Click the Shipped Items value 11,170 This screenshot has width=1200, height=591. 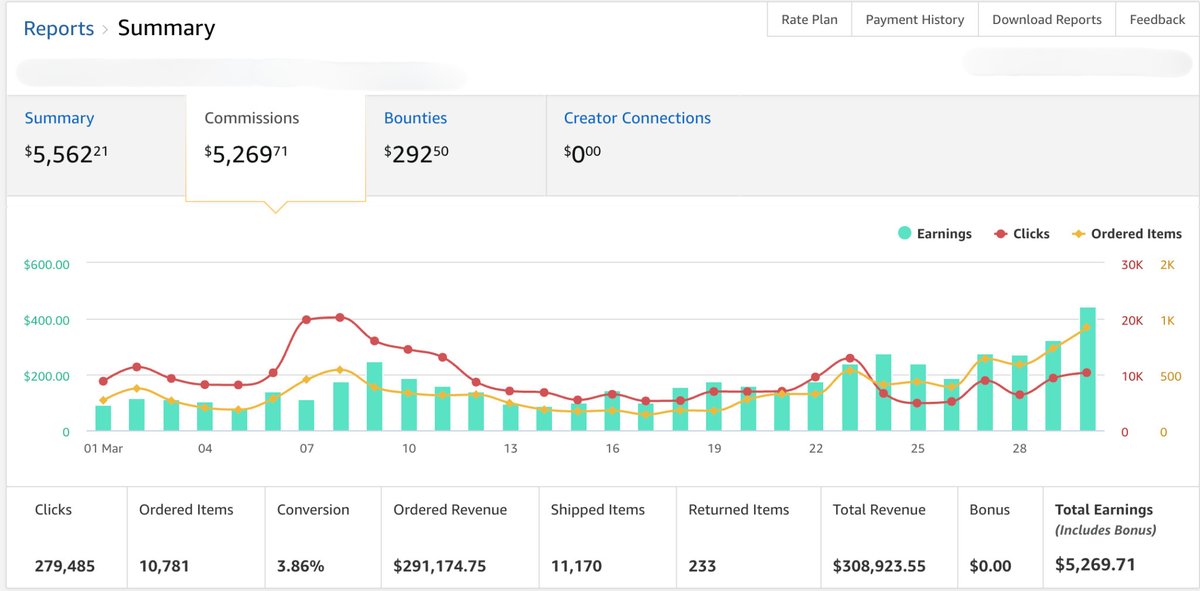pyautogui.click(x=576, y=566)
